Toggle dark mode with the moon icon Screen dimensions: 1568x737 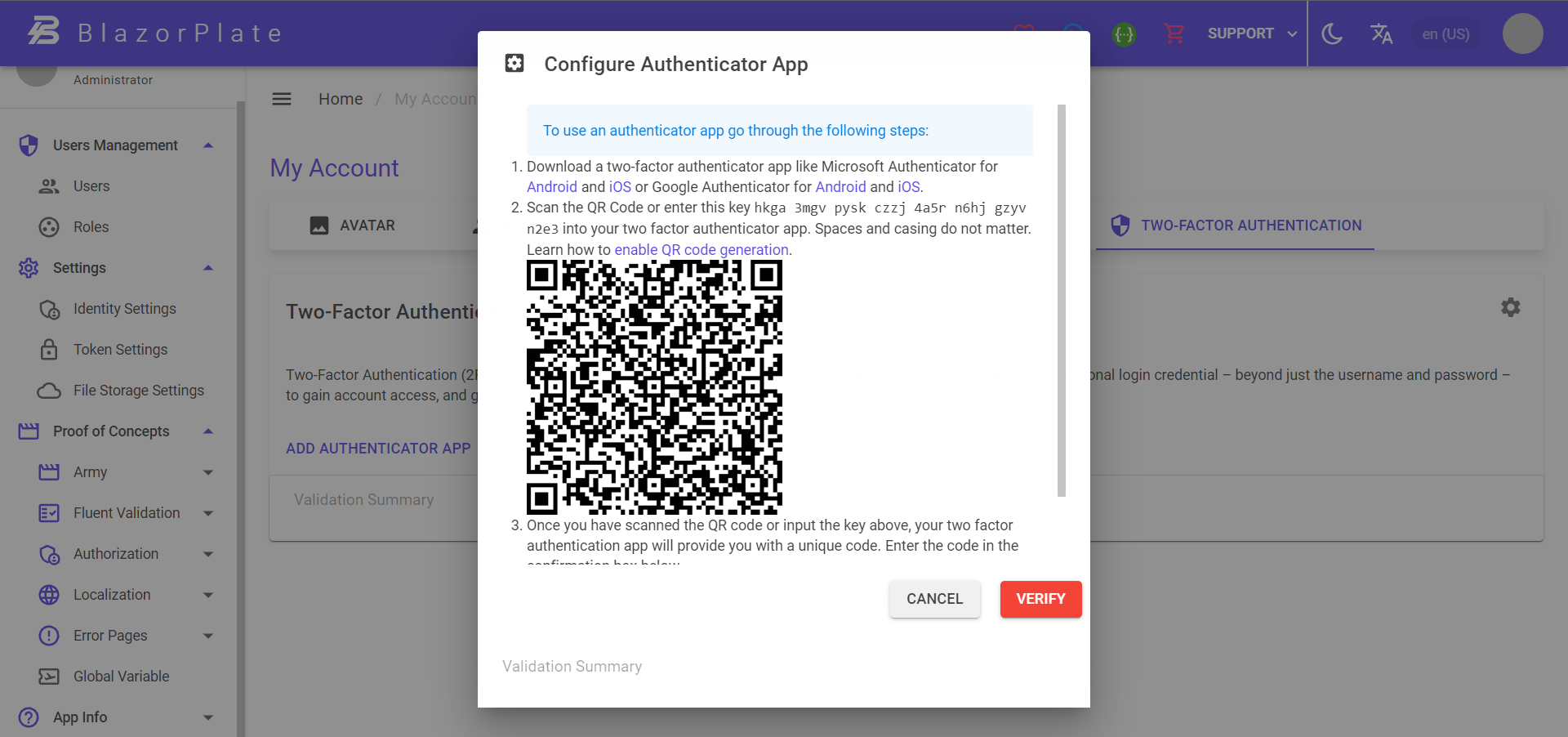tap(1332, 34)
